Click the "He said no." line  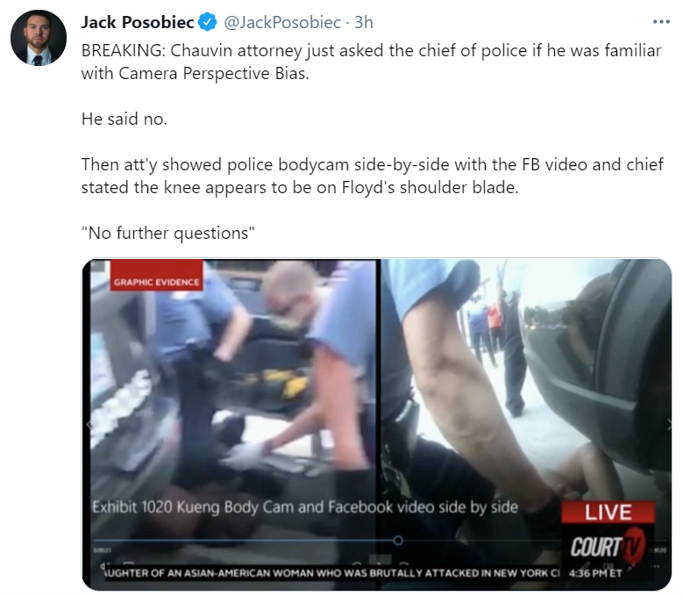[125, 119]
